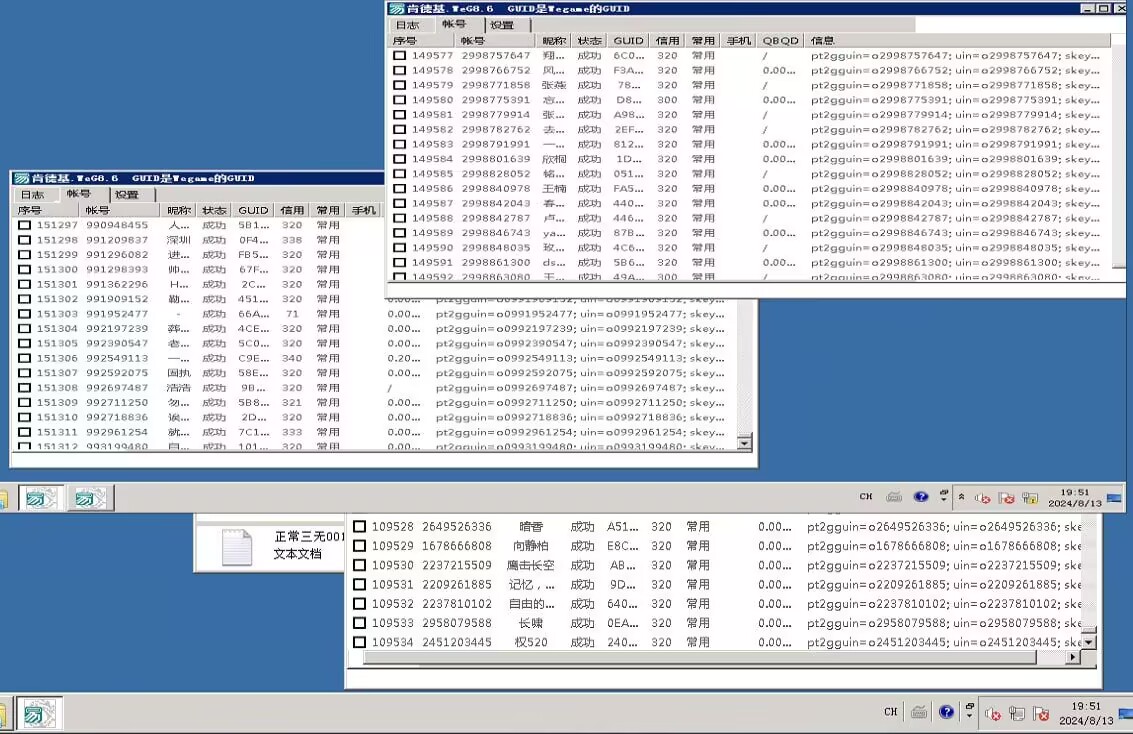Select the checkbox for row 109531

359,585
